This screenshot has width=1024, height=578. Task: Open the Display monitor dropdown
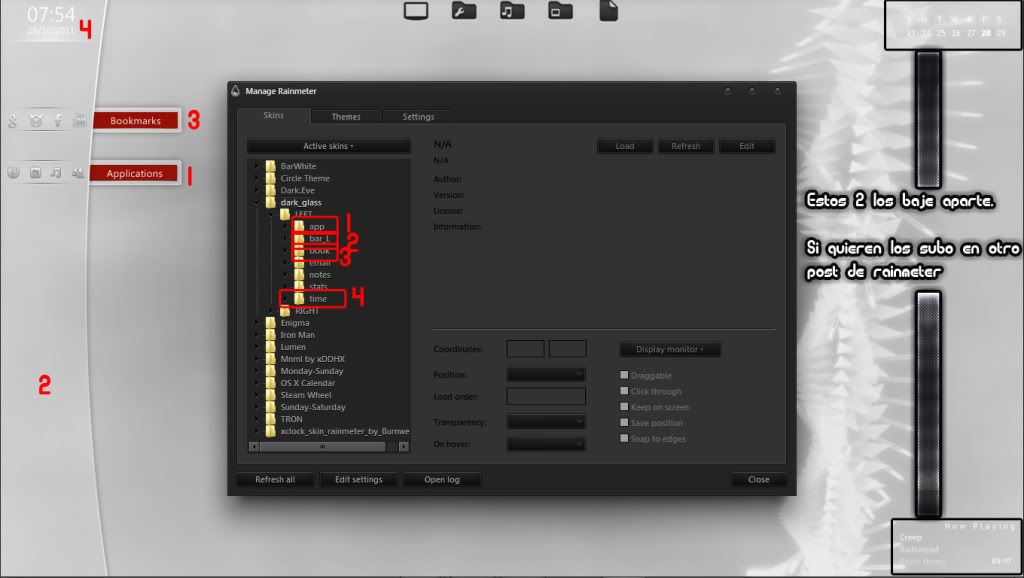pos(670,349)
